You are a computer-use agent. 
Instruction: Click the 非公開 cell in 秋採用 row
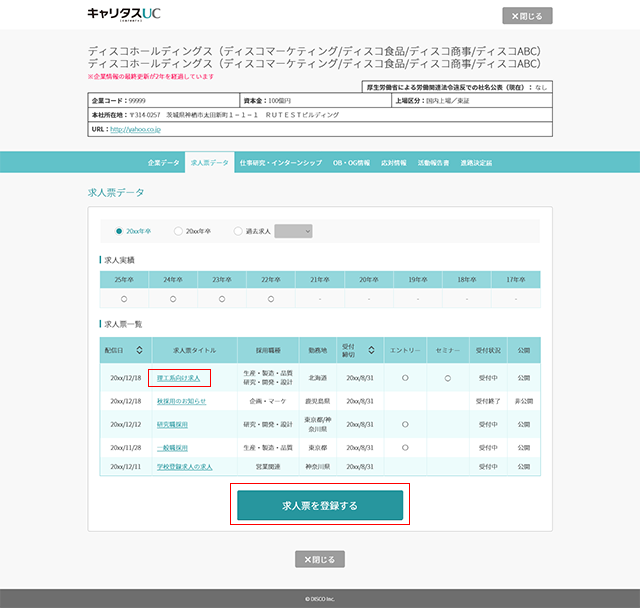pyautogui.click(x=524, y=402)
